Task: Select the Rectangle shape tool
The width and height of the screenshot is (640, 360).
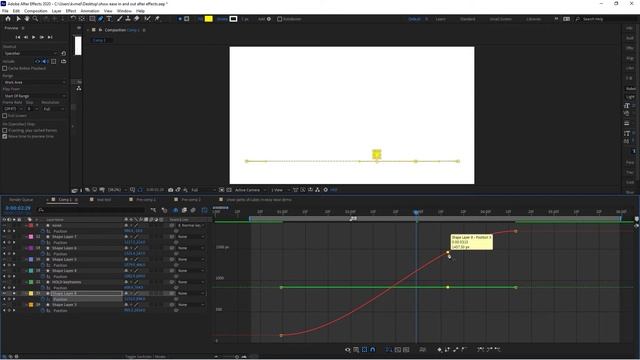Action: (x=92, y=19)
